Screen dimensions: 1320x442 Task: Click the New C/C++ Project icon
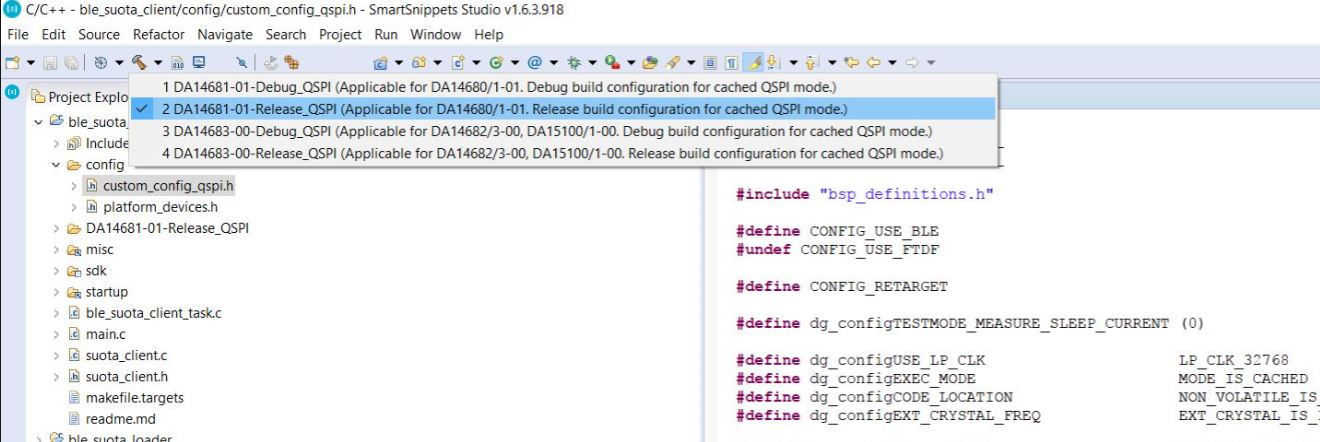(x=380, y=62)
